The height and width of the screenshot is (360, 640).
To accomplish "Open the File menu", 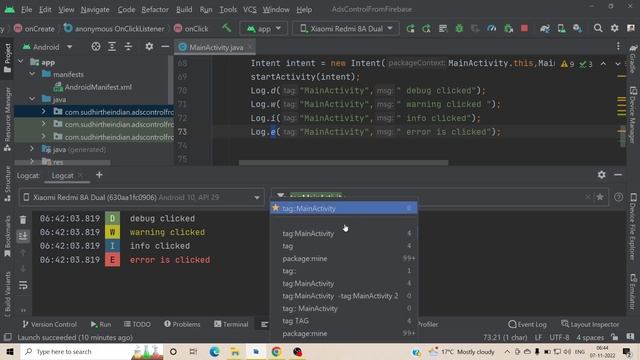I will (27, 9).
